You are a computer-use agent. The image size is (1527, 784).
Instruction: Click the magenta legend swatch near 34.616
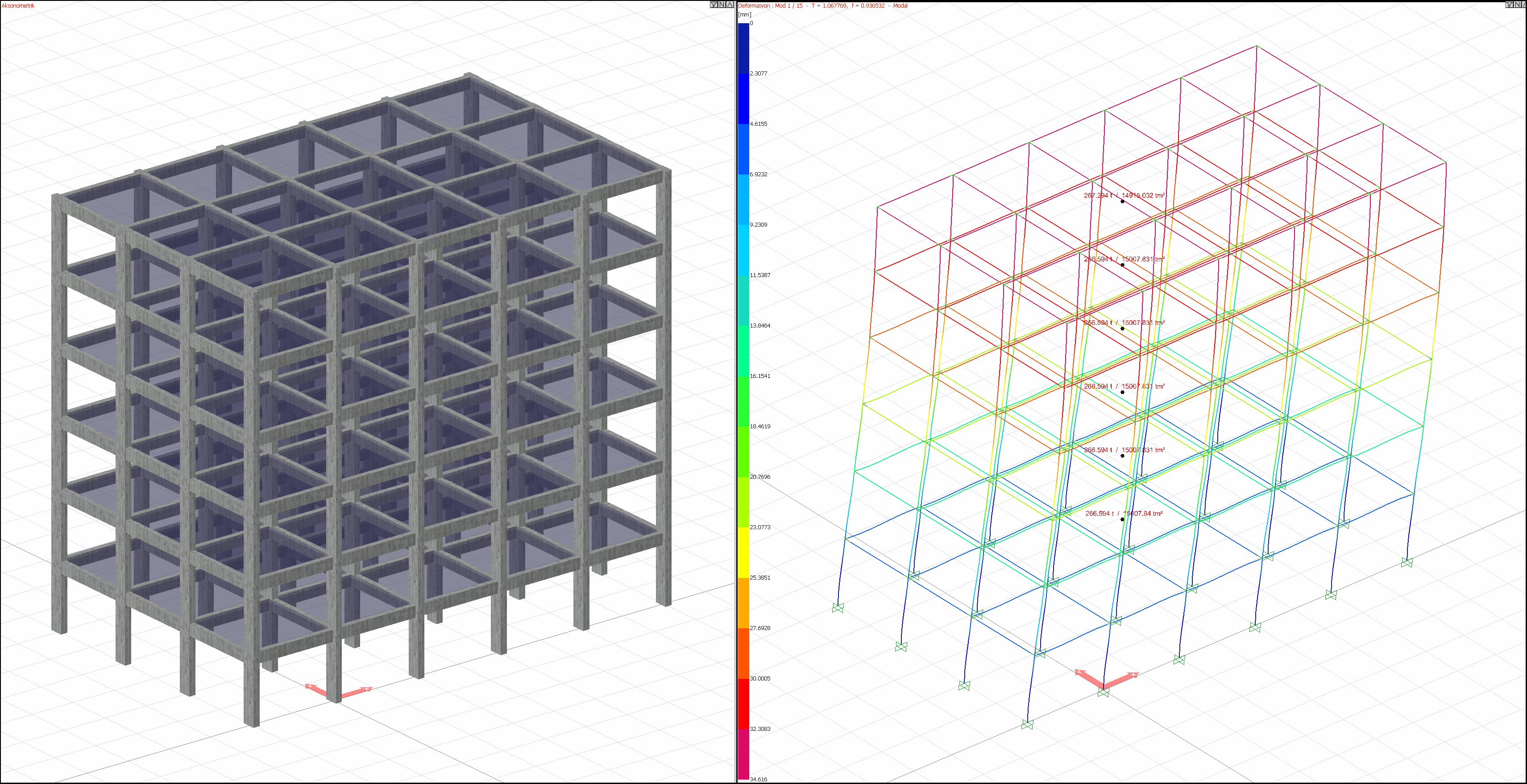(x=743, y=754)
